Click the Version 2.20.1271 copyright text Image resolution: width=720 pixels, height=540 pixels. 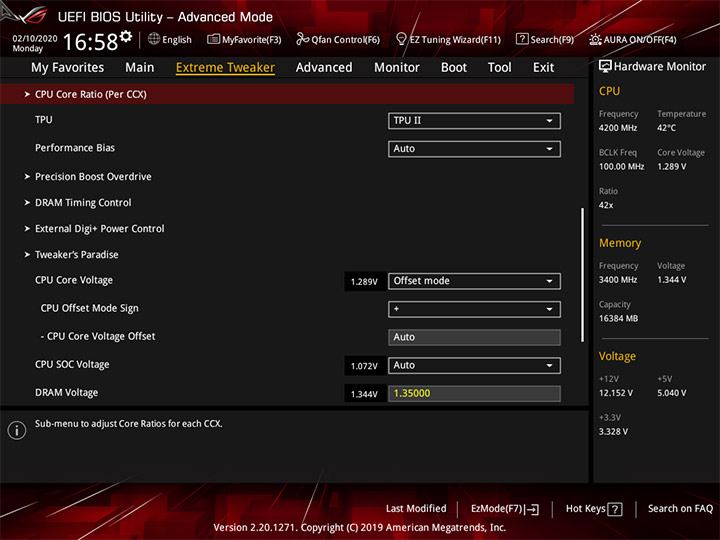pyautogui.click(x=360, y=528)
